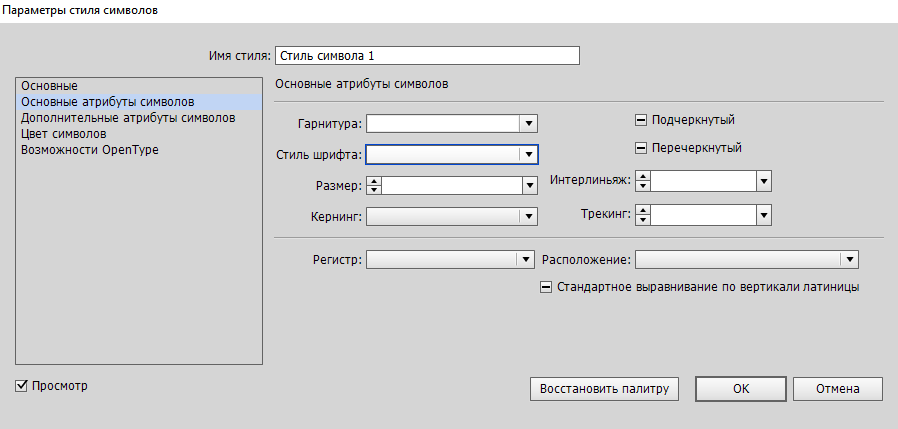This screenshot has width=898, height=429.
Task: Toggle the Подчеркнутый checkbox
Action: [x=641, y=120]
